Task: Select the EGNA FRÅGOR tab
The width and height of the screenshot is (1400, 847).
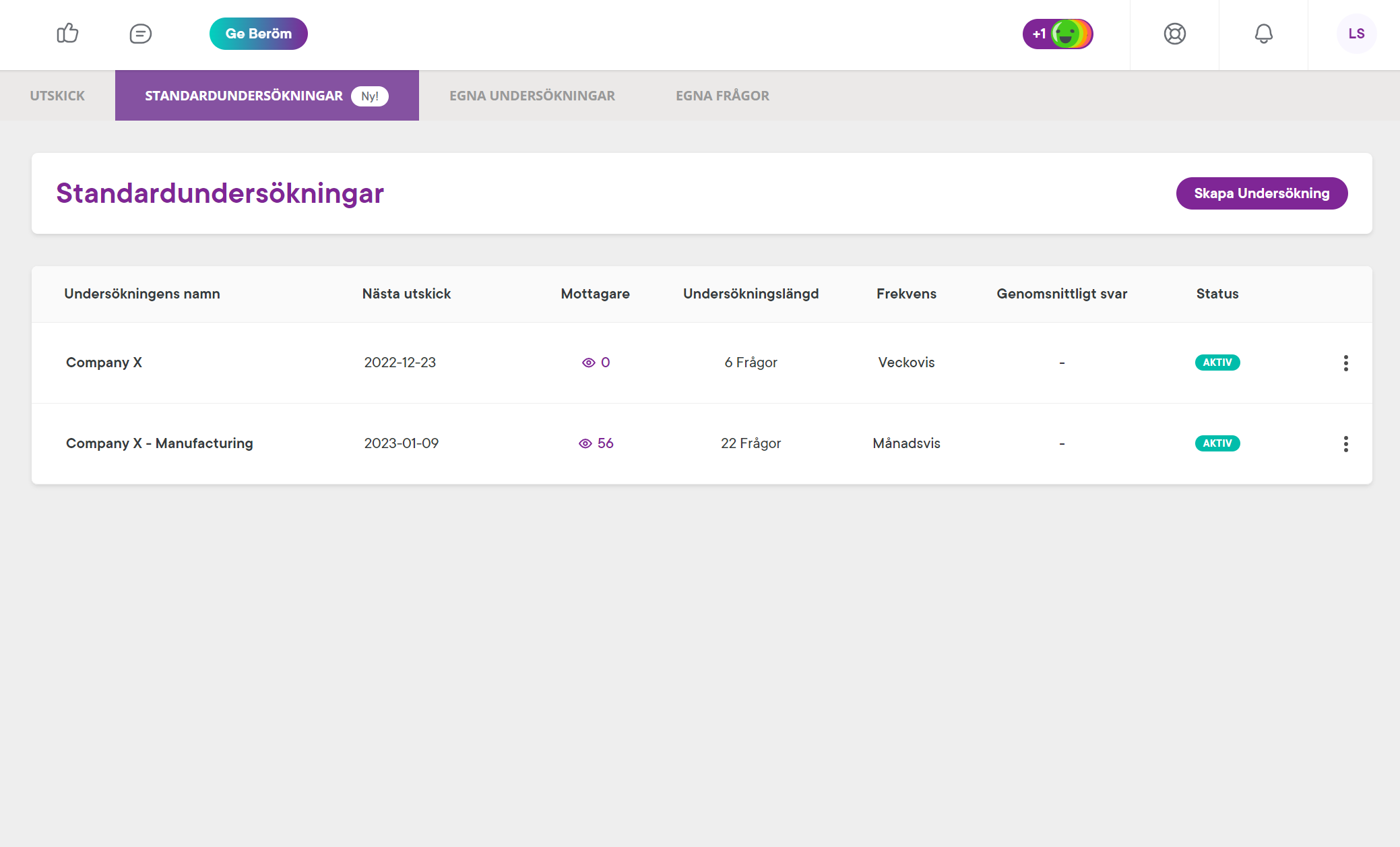Action: pyautogui.click(x=722, y=95)
